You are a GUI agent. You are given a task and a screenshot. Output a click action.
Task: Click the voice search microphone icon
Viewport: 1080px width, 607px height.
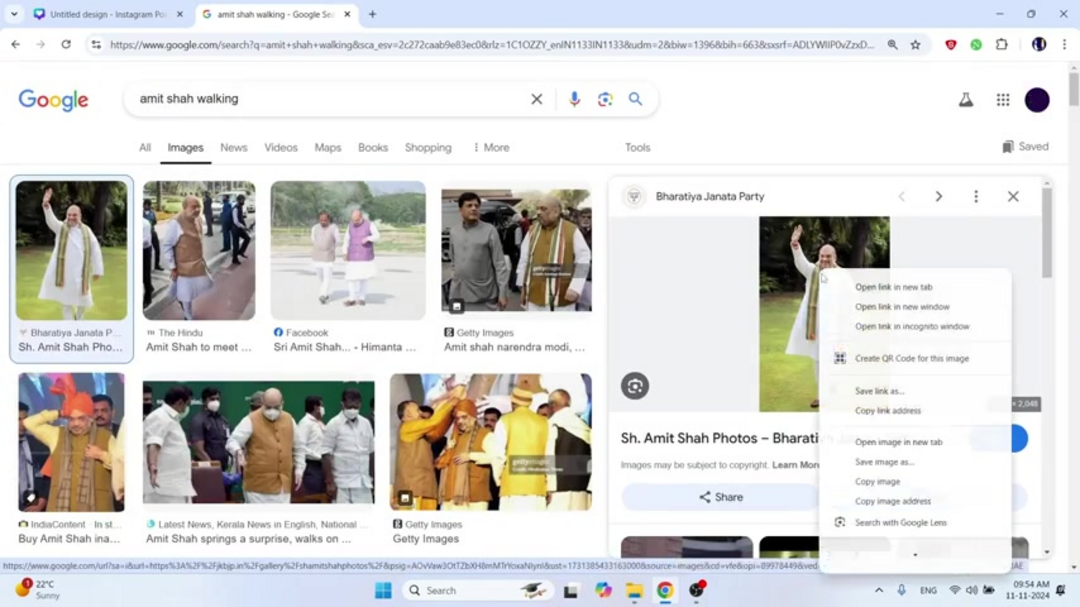[x=574, y=99]
